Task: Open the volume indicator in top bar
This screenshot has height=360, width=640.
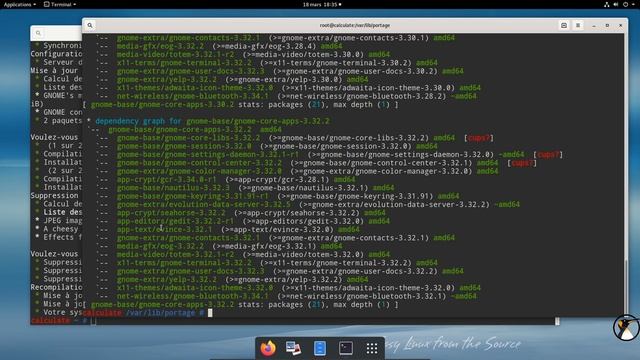Action: tap(616, 4)
